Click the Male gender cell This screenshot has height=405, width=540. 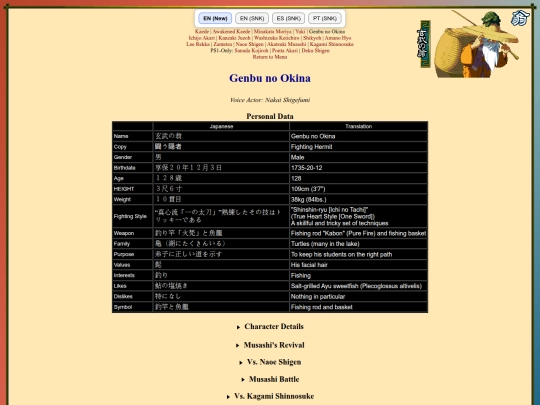pos(359,157)
